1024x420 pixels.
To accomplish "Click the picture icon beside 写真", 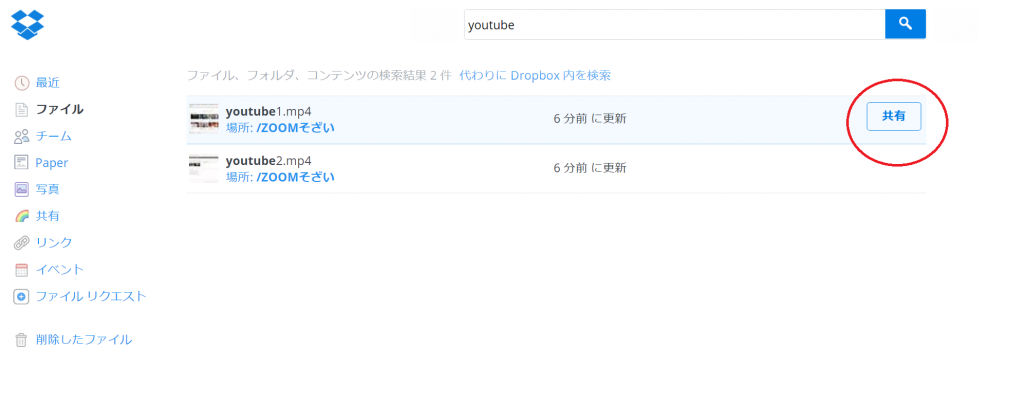I will coord(22,189).
